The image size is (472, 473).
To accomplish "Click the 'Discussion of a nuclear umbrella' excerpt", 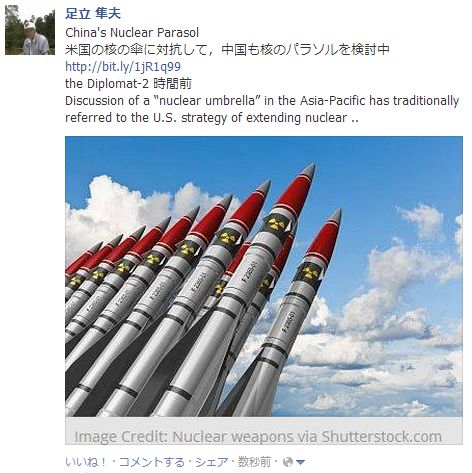I will [262, 101].
